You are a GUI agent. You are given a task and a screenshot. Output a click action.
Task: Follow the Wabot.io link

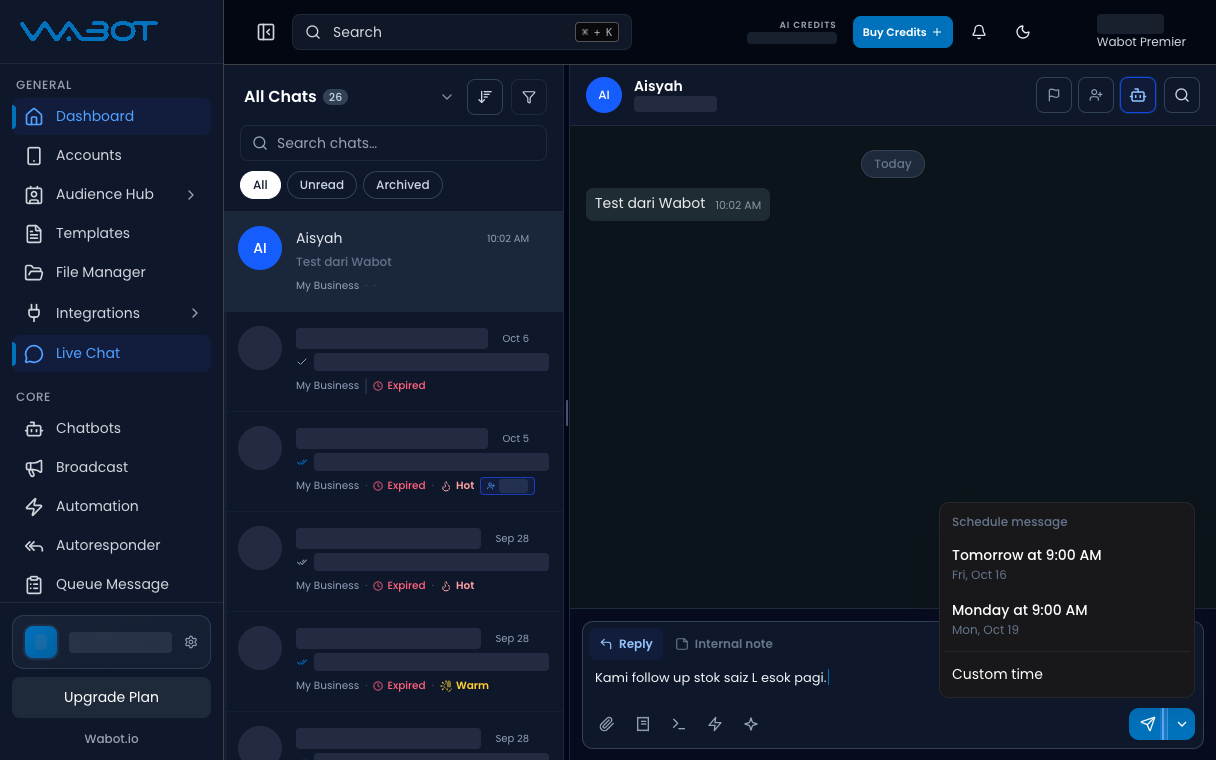111,739
